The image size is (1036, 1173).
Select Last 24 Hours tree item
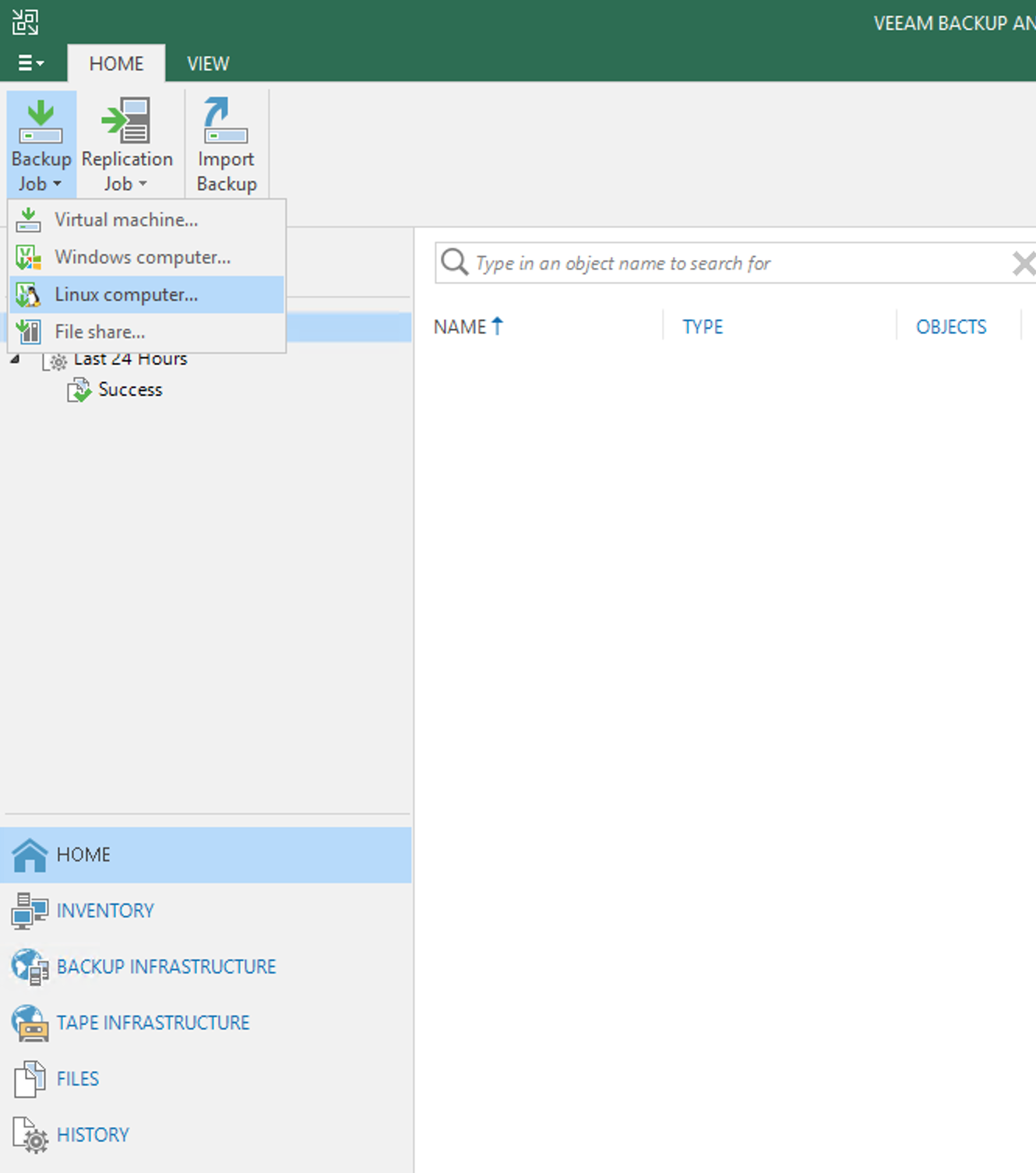131,359
